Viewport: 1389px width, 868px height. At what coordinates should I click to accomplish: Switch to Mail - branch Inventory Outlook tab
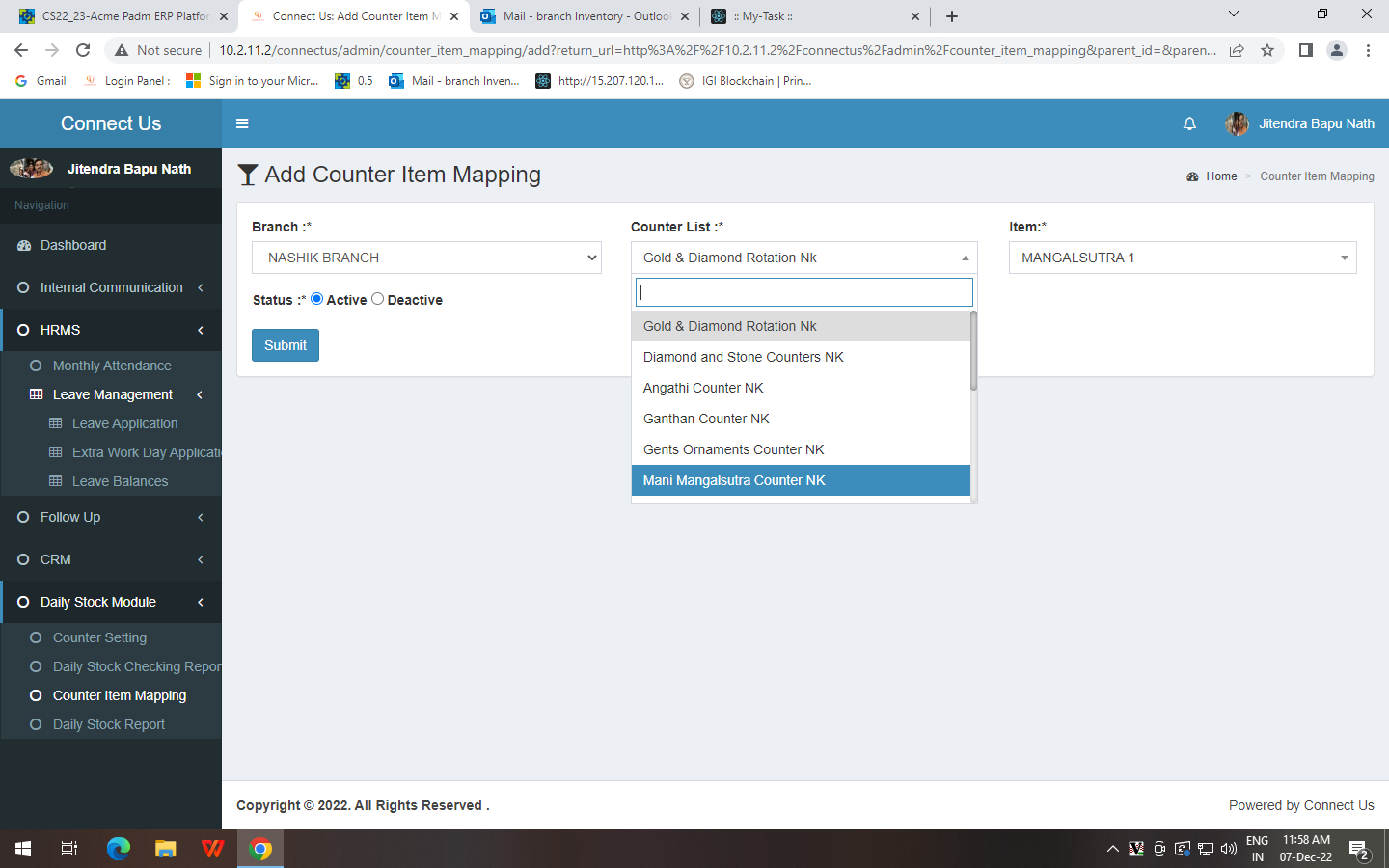pyautogui.click(x=586, y=16)
